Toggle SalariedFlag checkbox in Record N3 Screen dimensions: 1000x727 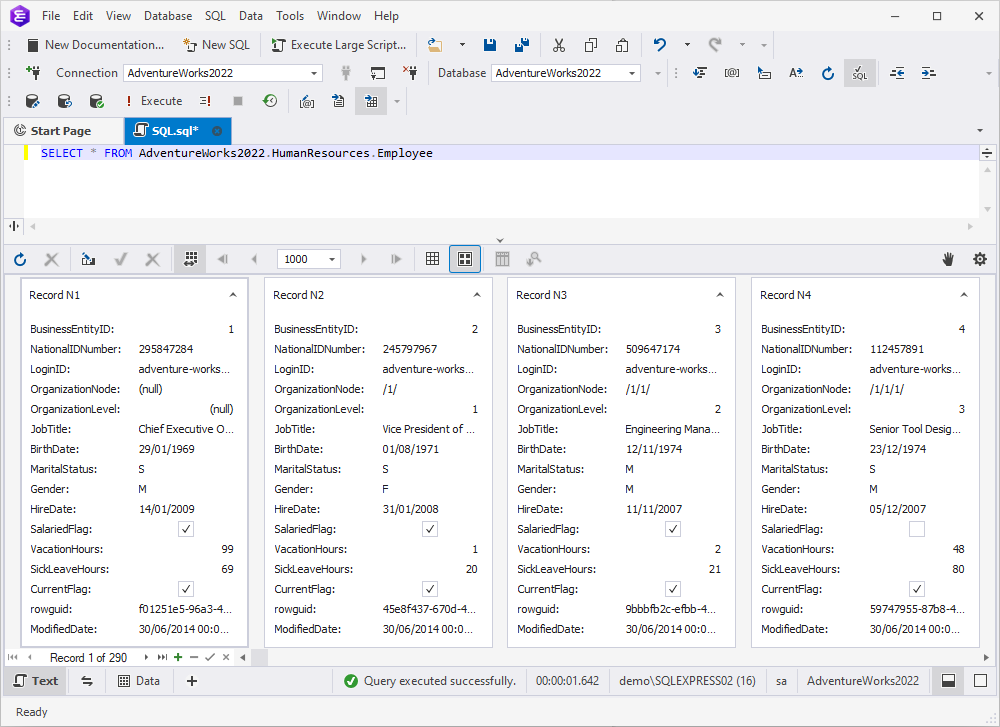(x=673, y=529)
